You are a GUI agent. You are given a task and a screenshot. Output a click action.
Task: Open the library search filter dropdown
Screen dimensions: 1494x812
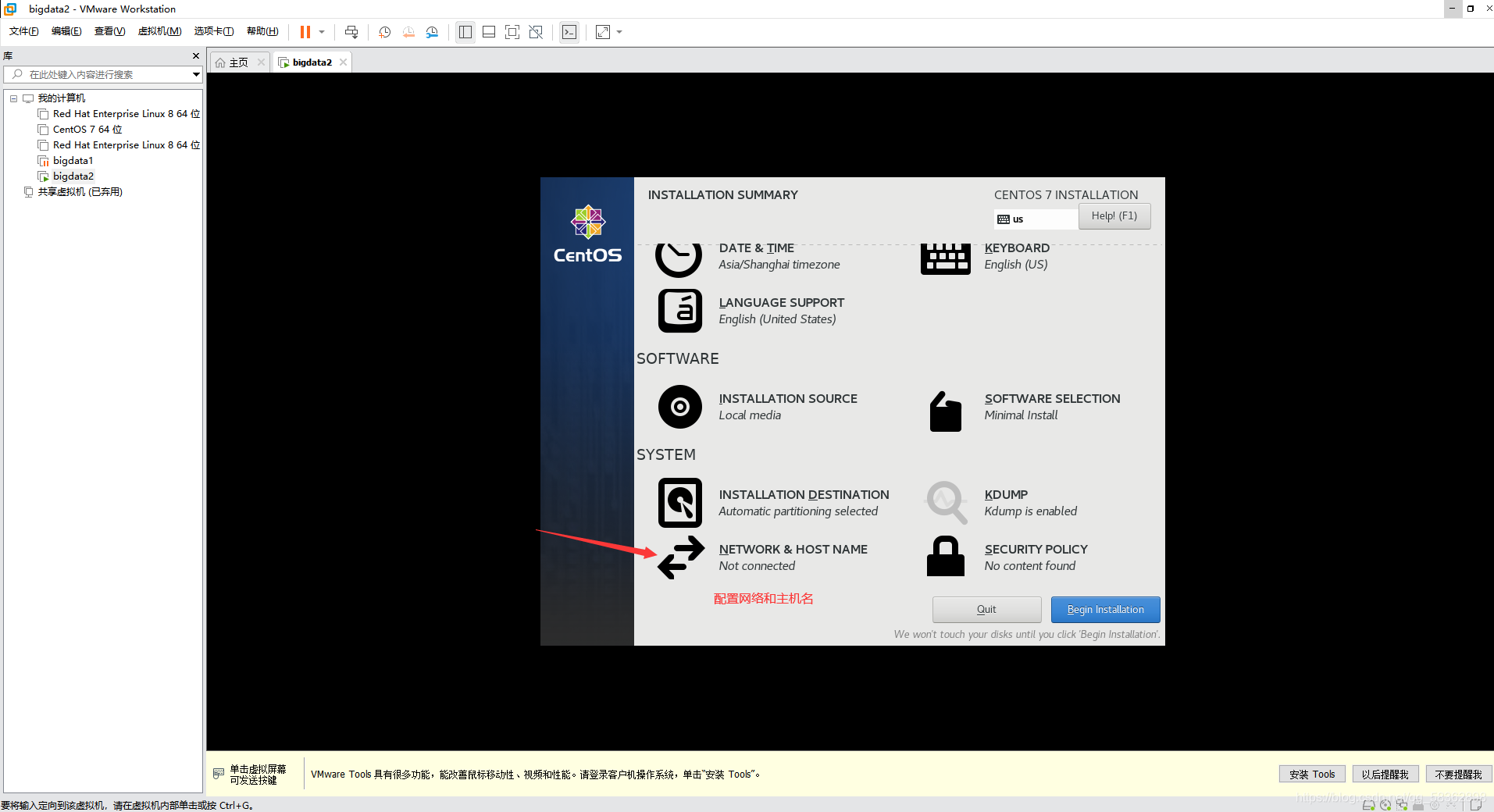coord(196,74)
